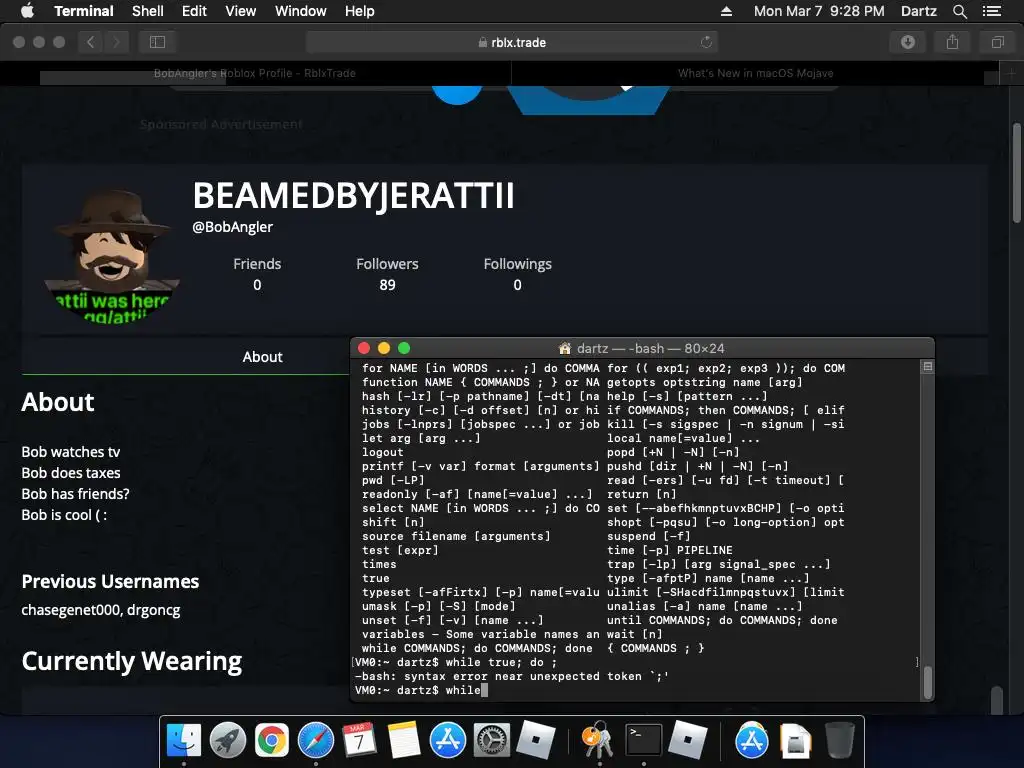The image size is (1024, 768).
Task: Go forward in Safari history
Action: (x=116, y=42)
